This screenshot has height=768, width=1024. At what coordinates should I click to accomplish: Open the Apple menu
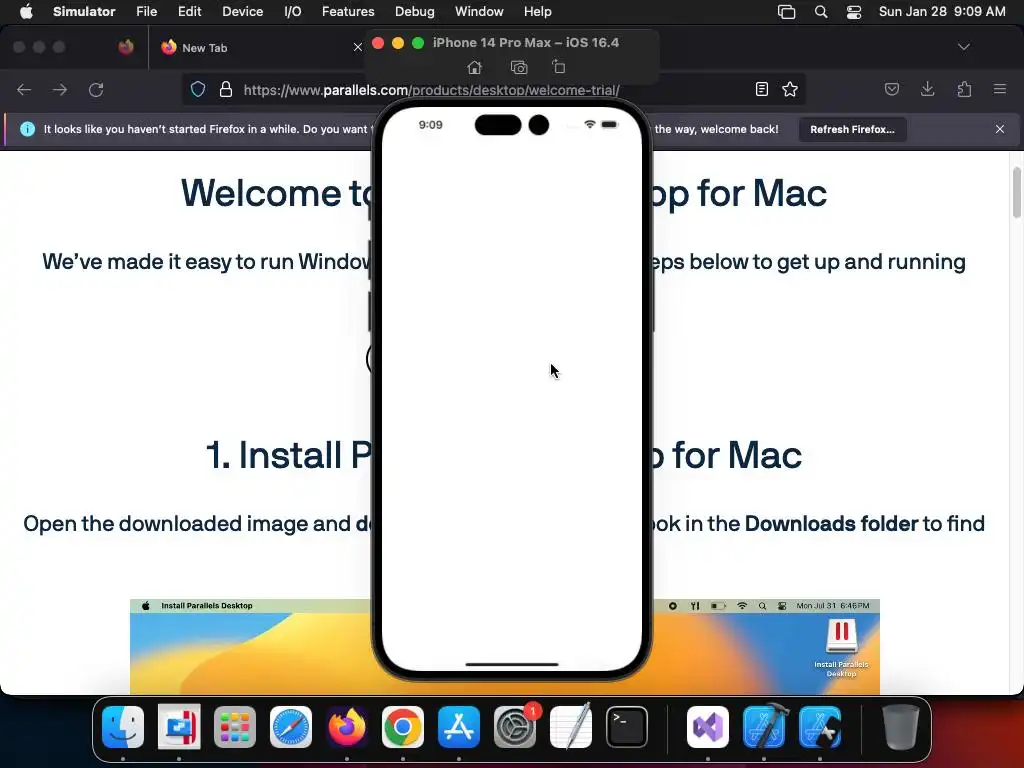pyautogui.click(x=26, y=11)
